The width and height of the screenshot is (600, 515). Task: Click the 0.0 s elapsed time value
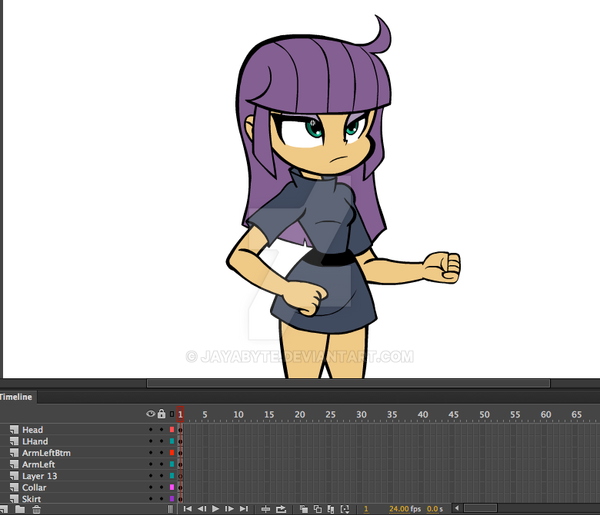(x=432, y=509)
